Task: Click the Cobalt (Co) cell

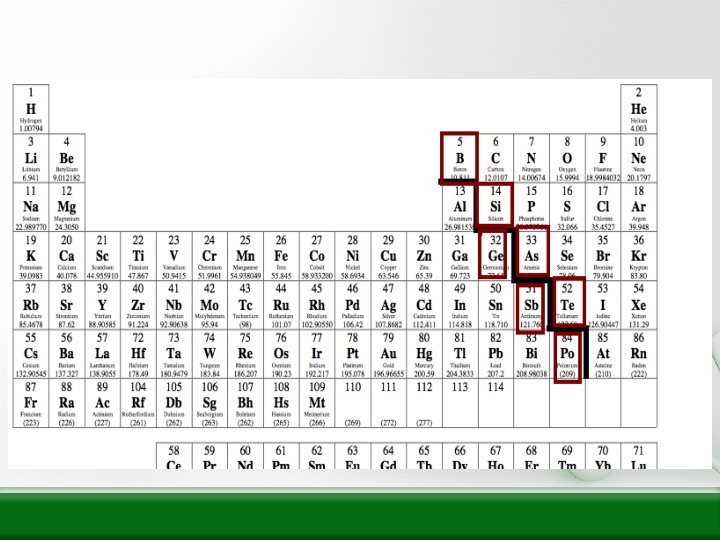Action: 317,256
